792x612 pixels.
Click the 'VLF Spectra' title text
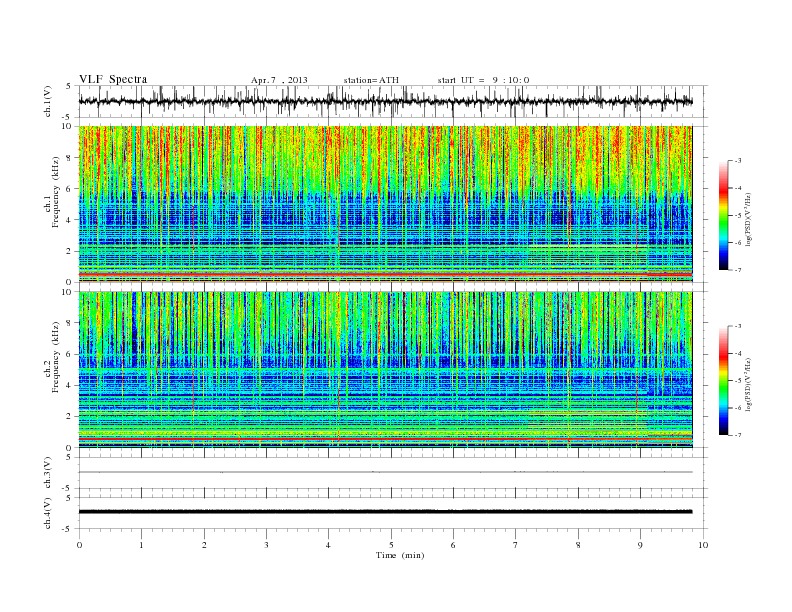point(113,79)
